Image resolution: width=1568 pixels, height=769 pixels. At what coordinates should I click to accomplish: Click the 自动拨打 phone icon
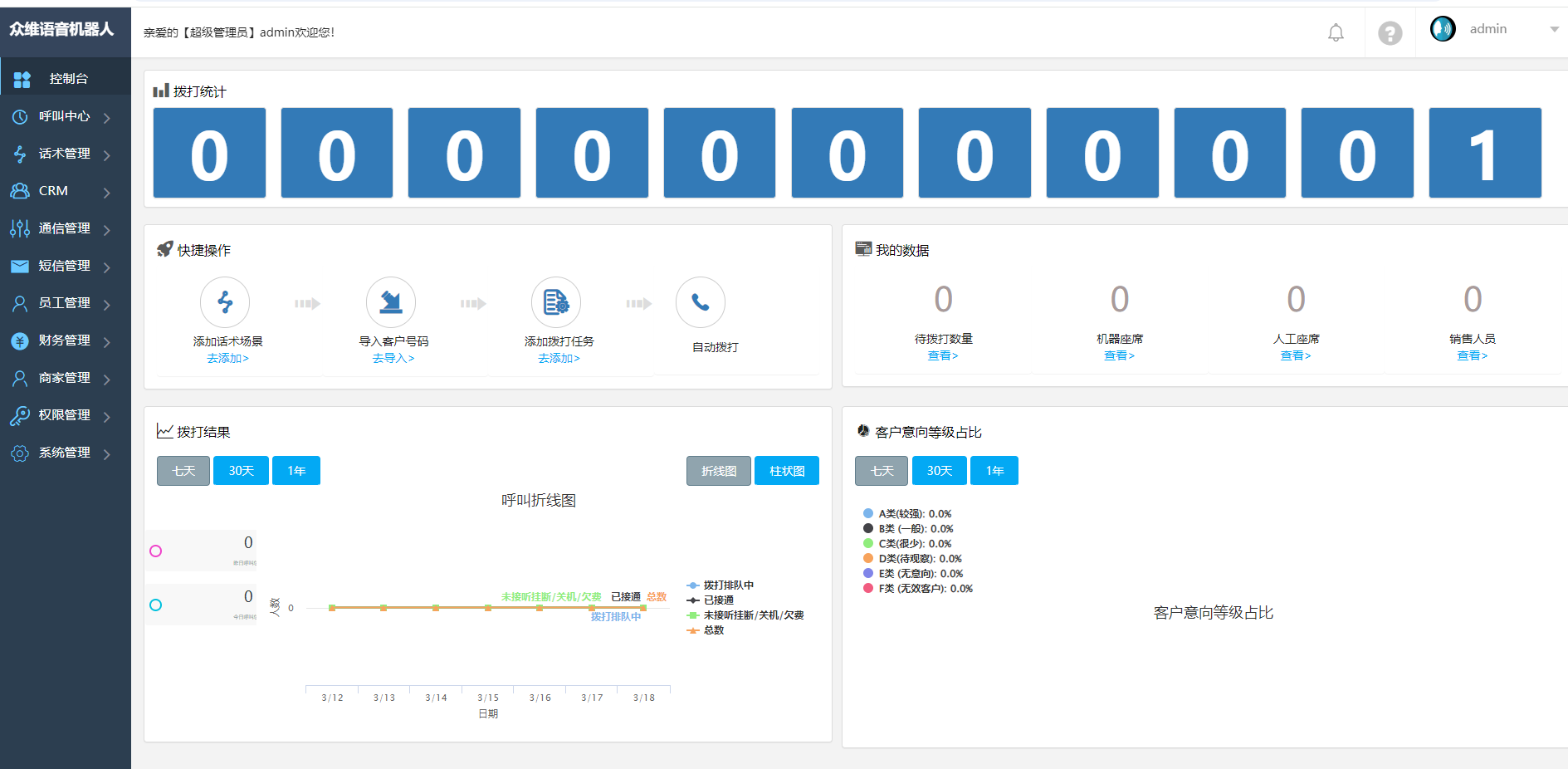(701, 302)
